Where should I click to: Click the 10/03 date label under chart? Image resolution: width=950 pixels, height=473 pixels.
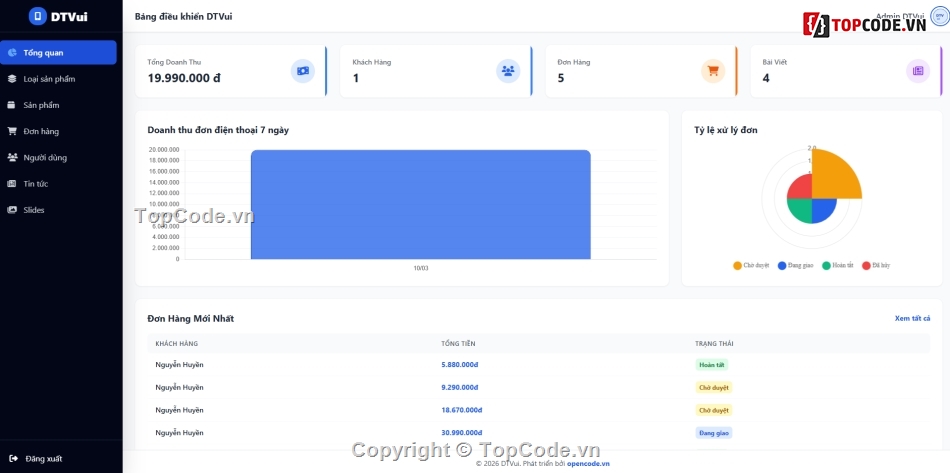(x=420, y=268)
